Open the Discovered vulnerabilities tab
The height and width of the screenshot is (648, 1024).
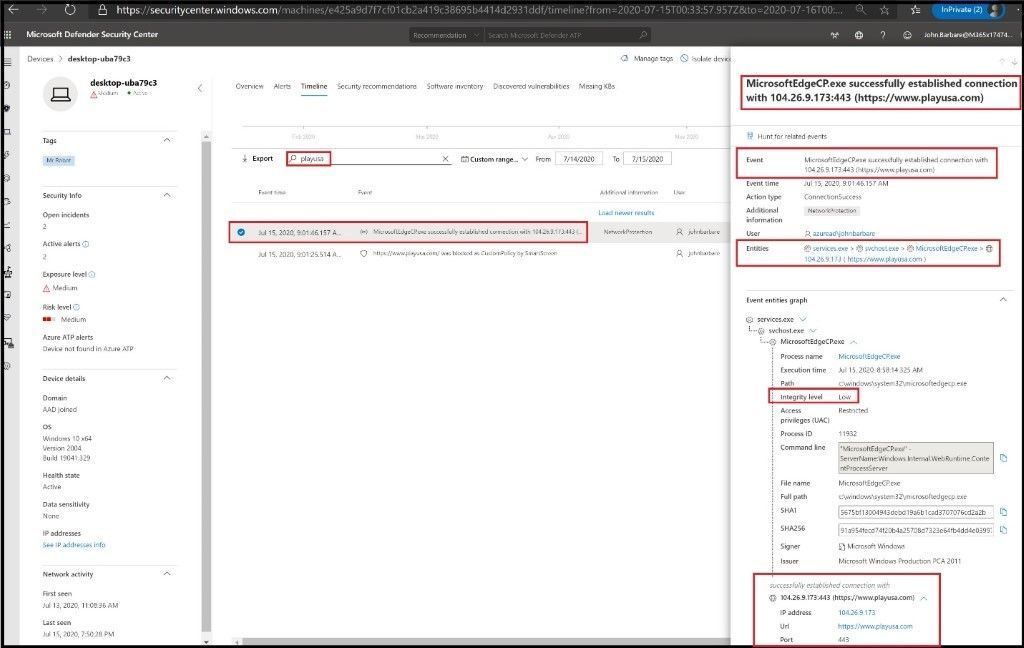[531, 86]
